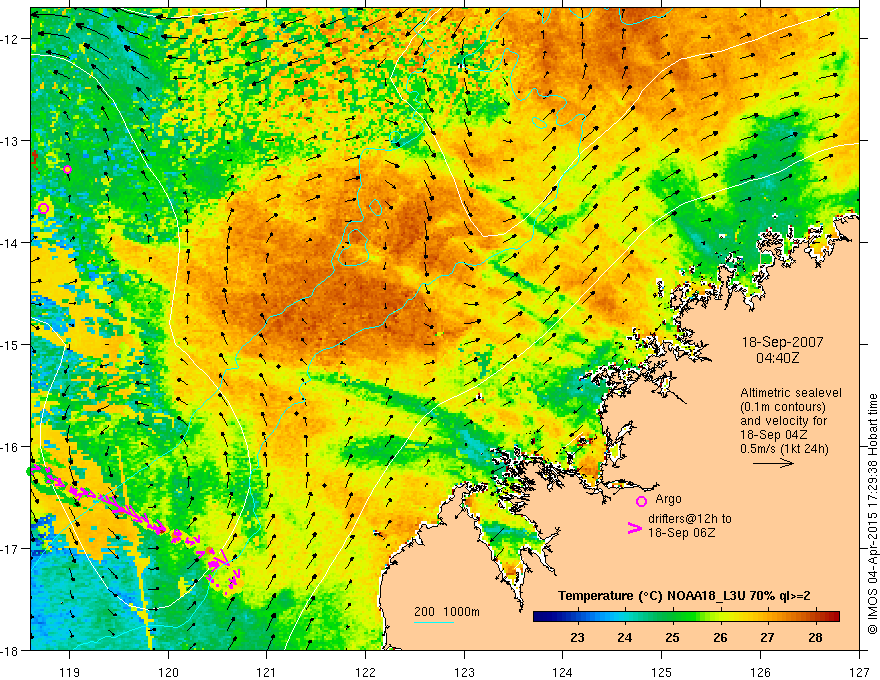Click longitude axis label 120
Image resolution: width=880 pixels, height=680 pixels.
pos(168,672)
